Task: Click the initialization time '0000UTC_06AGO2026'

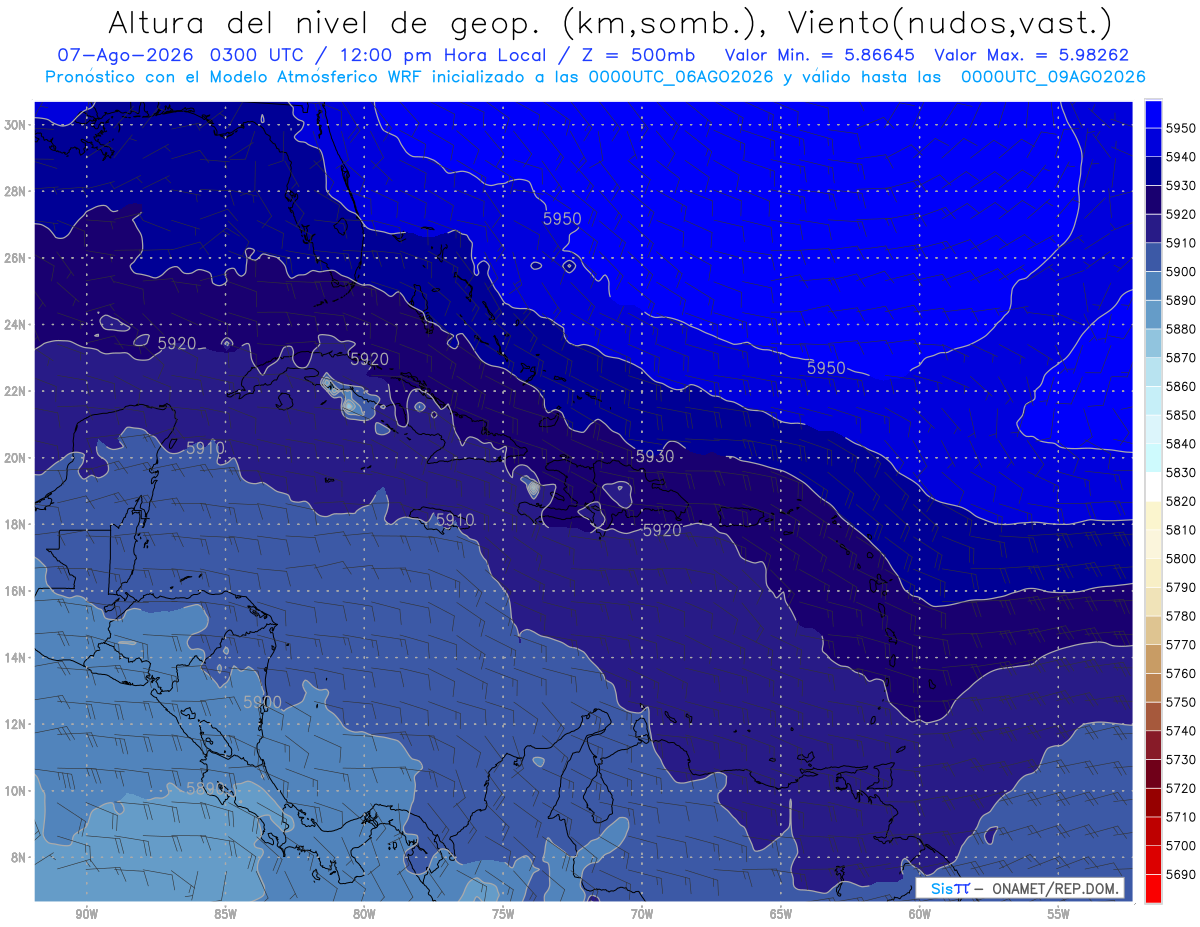Action: point(680,77)
